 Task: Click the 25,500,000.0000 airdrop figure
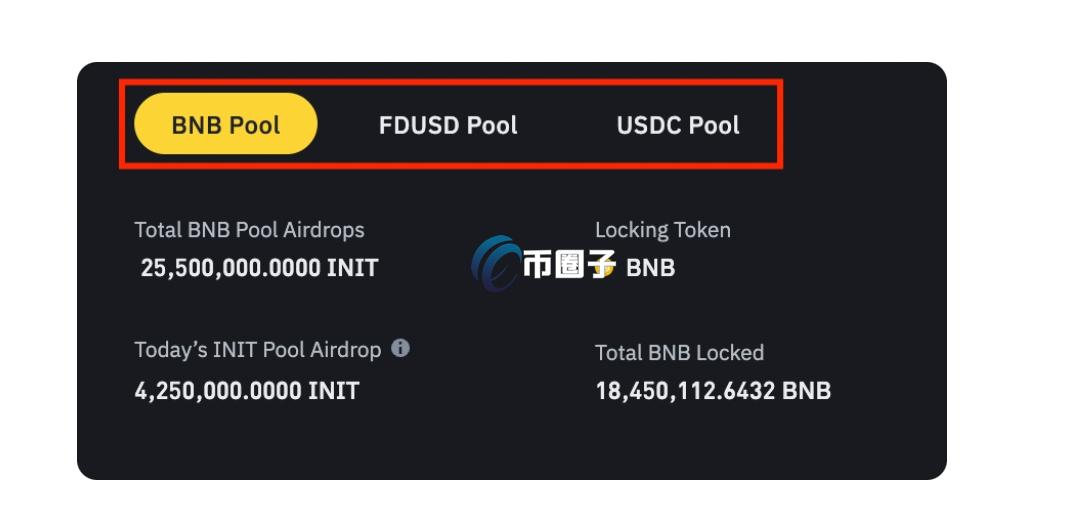tap(231, 268)
